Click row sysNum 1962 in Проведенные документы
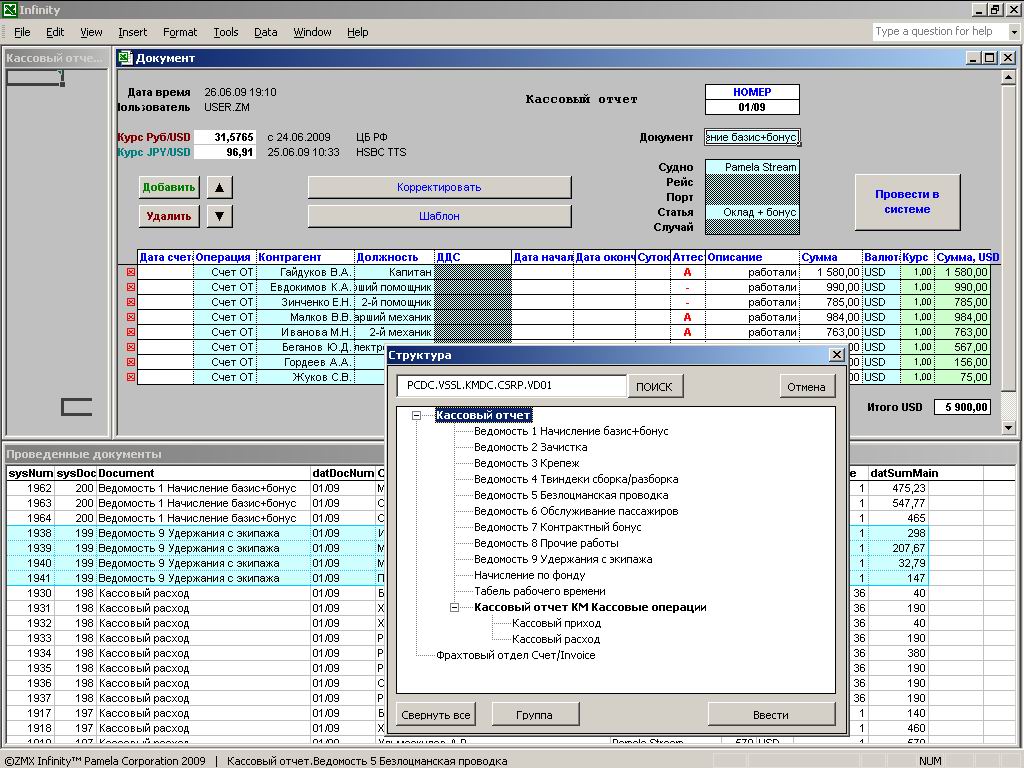 196,488
